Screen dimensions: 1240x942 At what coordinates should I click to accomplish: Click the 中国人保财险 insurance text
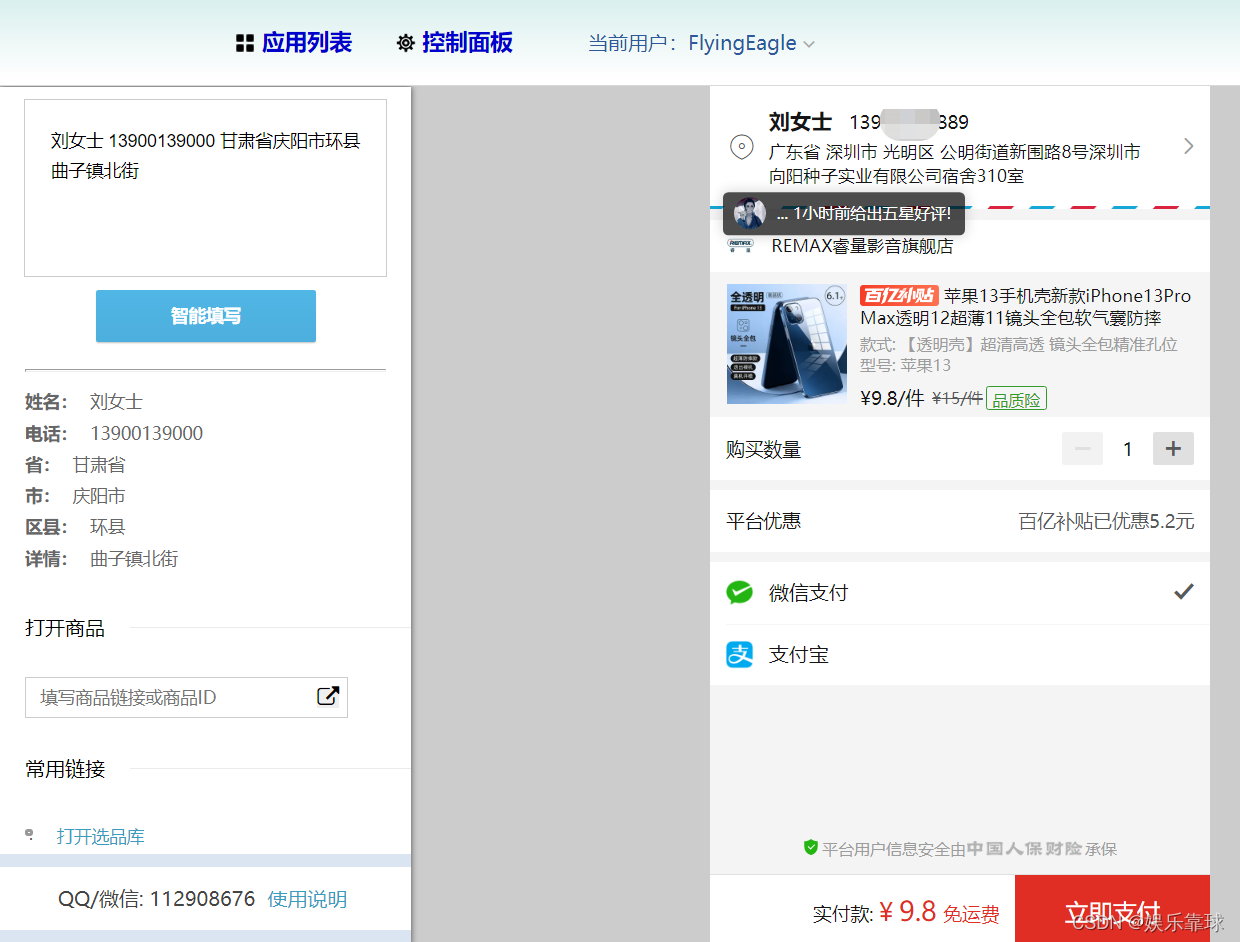coord(1025,849)
